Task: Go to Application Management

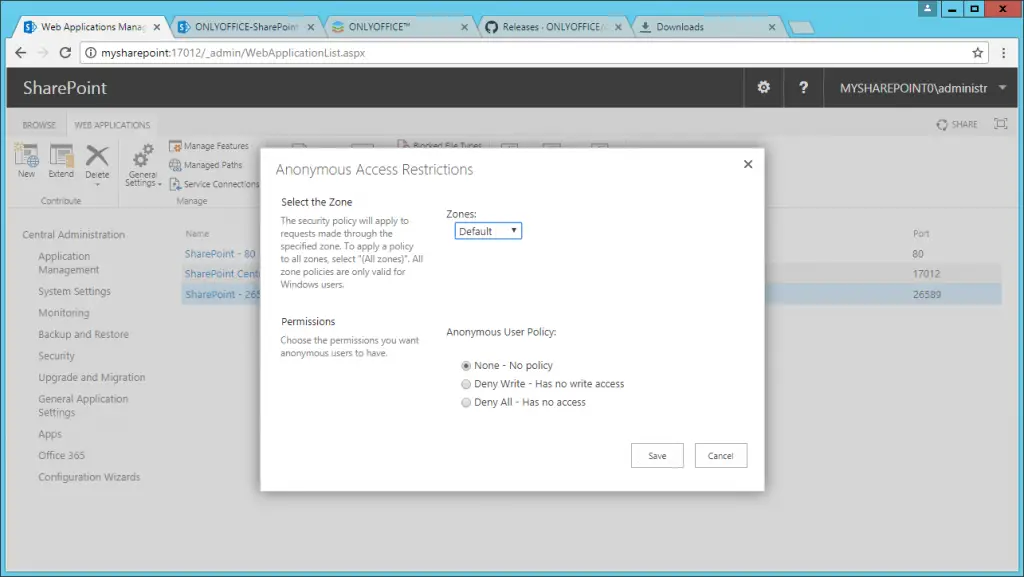Action: click(x=69, y=263)
